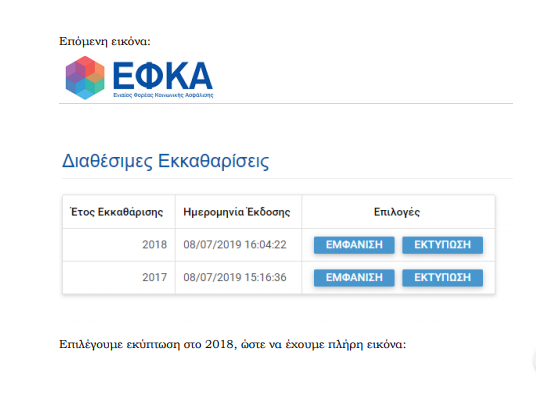This screenshot has height=404, width=536.
Task: Click the ΕΦΚΑ hexagon logo icon
Action: click(85, 78)
